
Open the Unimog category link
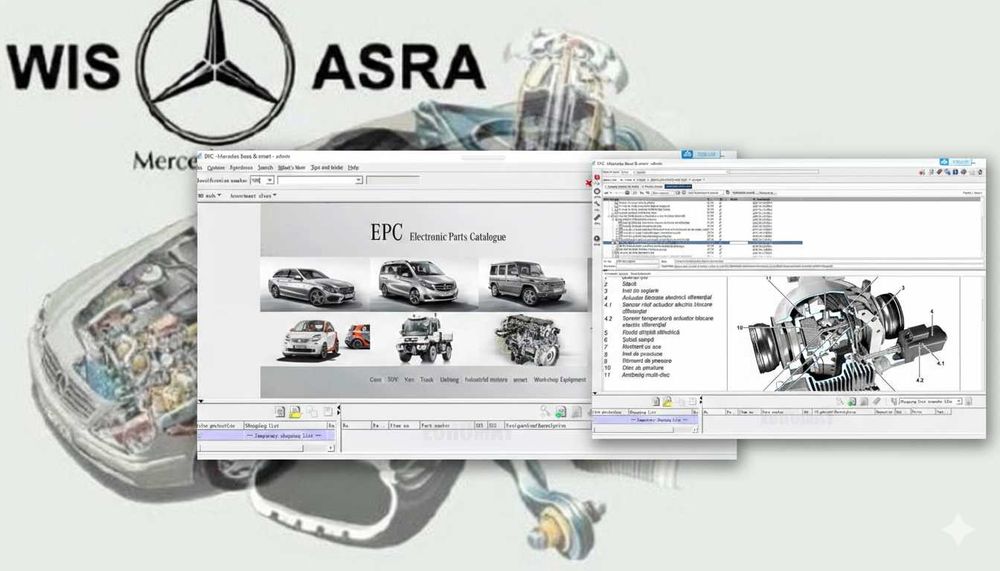[x=449, y=380]
